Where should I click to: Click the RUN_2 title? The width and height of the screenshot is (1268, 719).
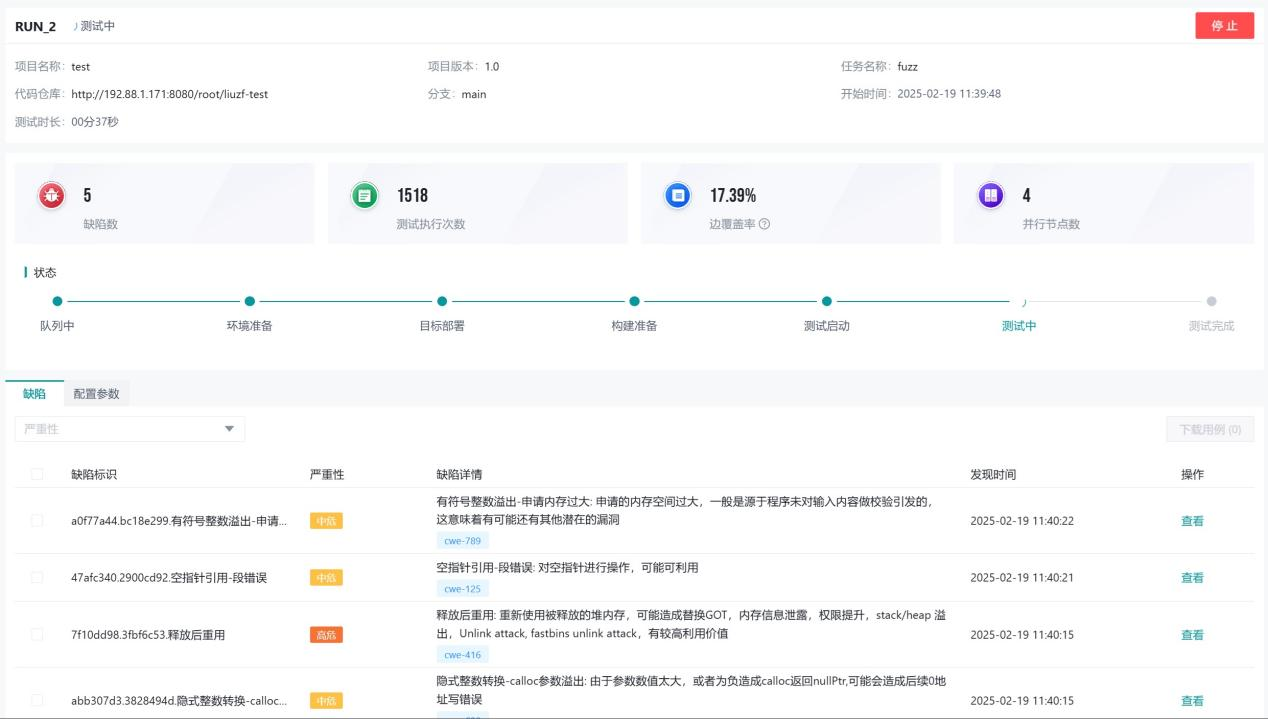(36, 26)
